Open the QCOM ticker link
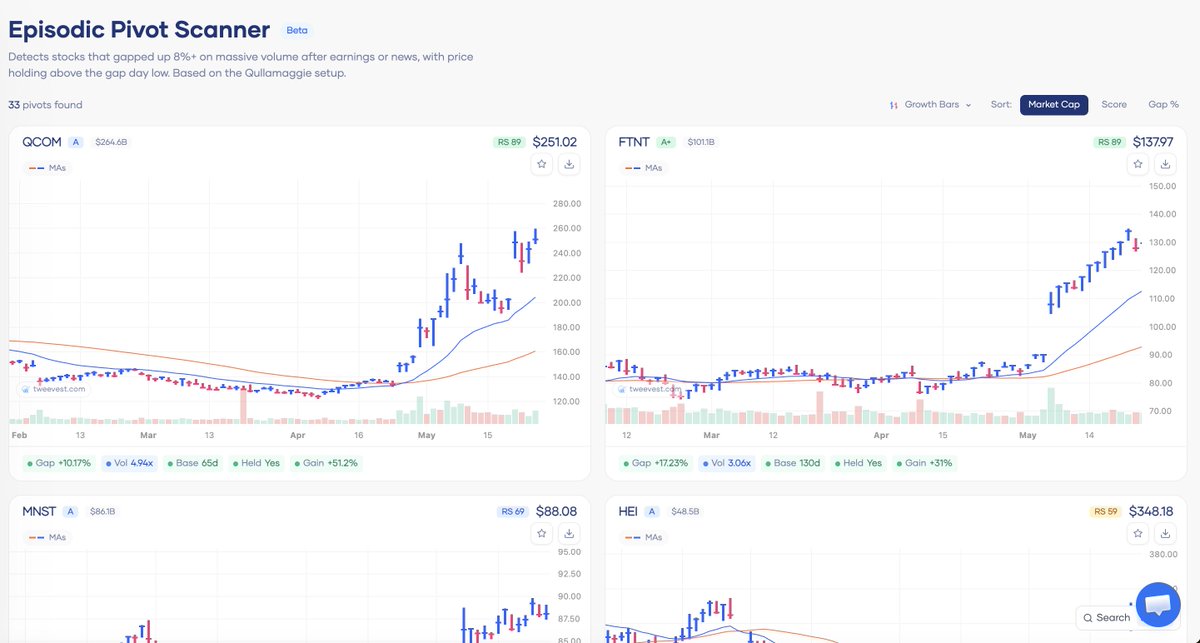 click(x=40, y=142)
